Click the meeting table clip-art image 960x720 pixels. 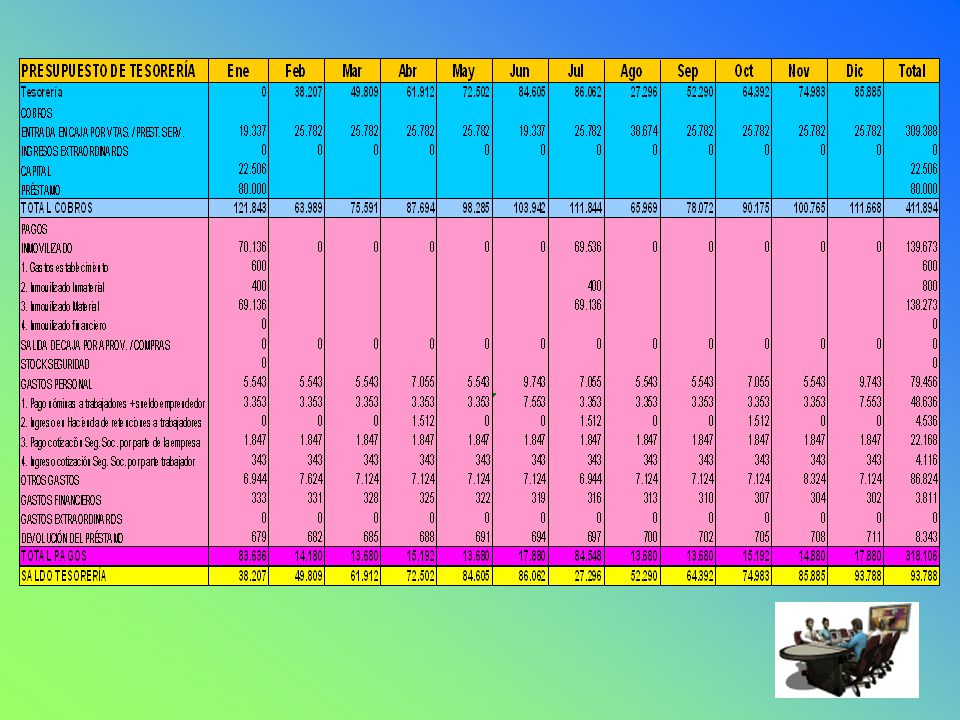click(x=847, y=650)
